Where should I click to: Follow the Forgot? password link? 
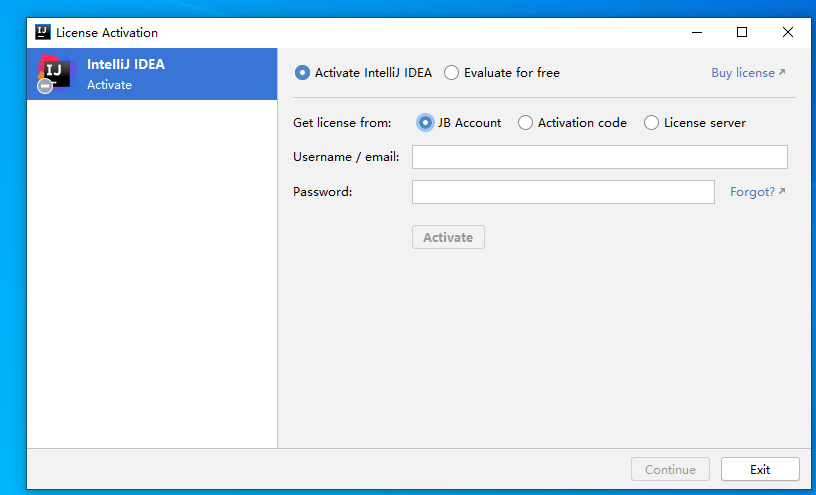[x=758, y=192]
